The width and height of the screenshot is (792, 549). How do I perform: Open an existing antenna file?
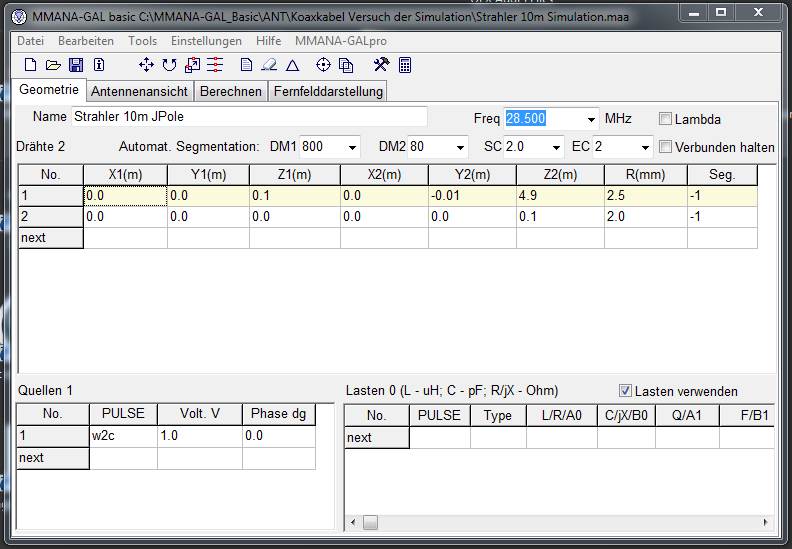(53, 65)
